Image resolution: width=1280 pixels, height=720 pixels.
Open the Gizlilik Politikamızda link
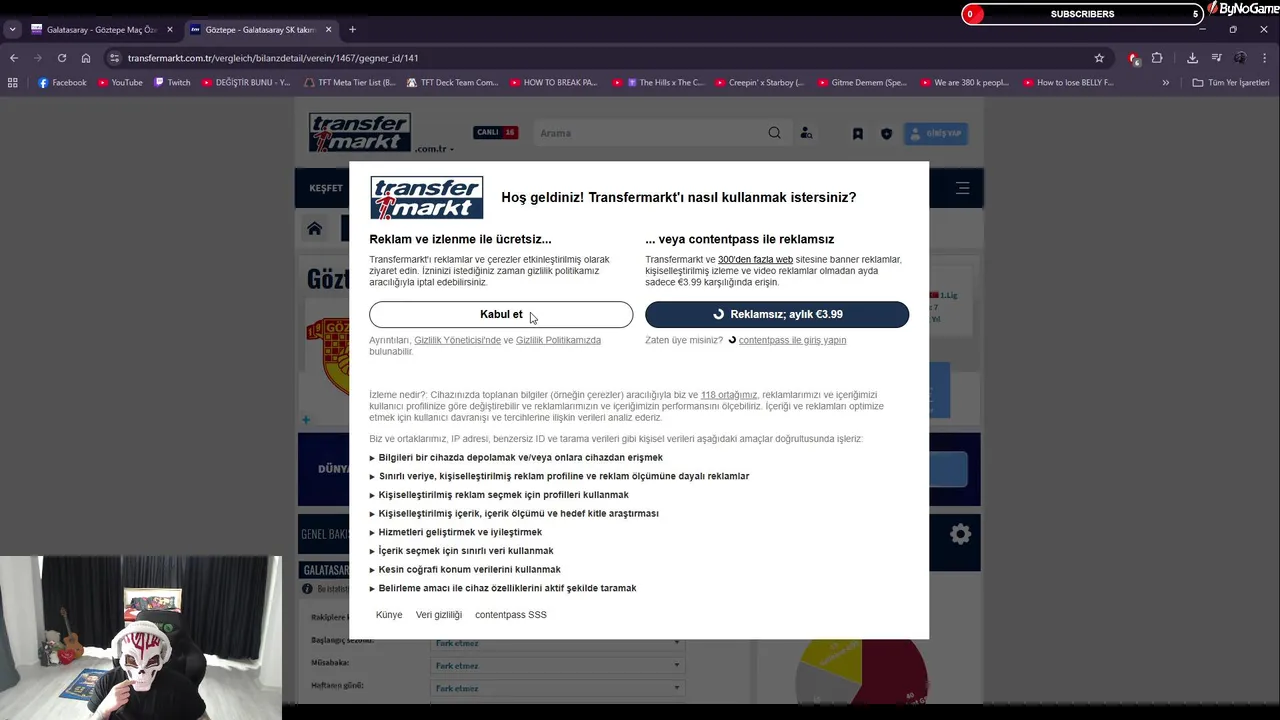point(558,340)
